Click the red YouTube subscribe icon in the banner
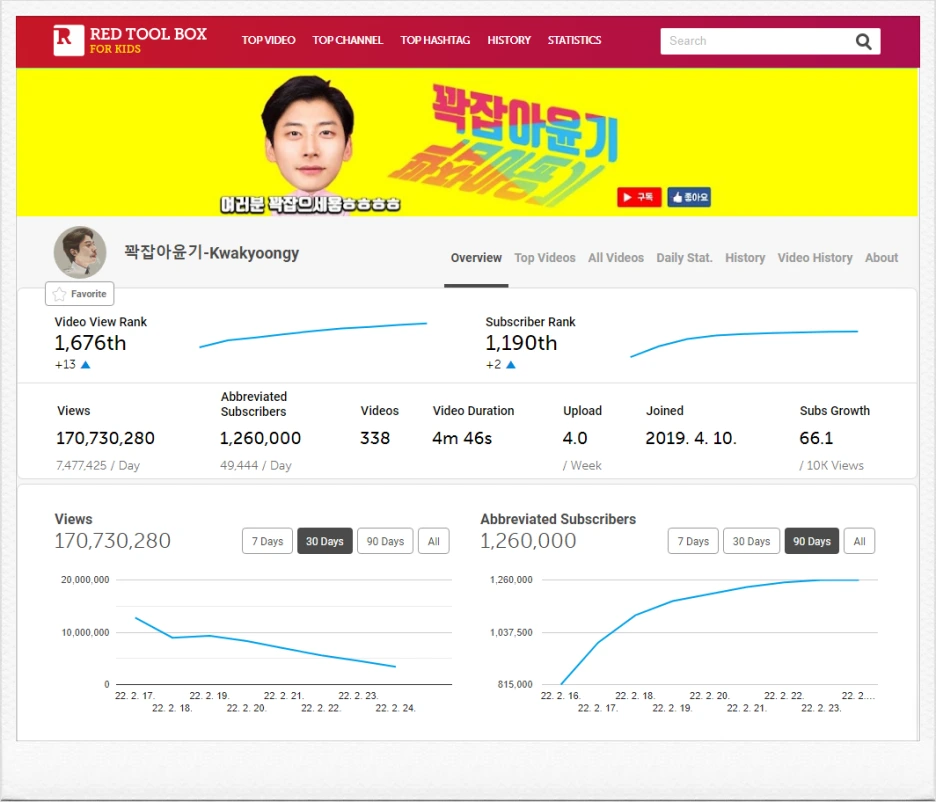This screenshot has height=802, width=936. (639, 197)
